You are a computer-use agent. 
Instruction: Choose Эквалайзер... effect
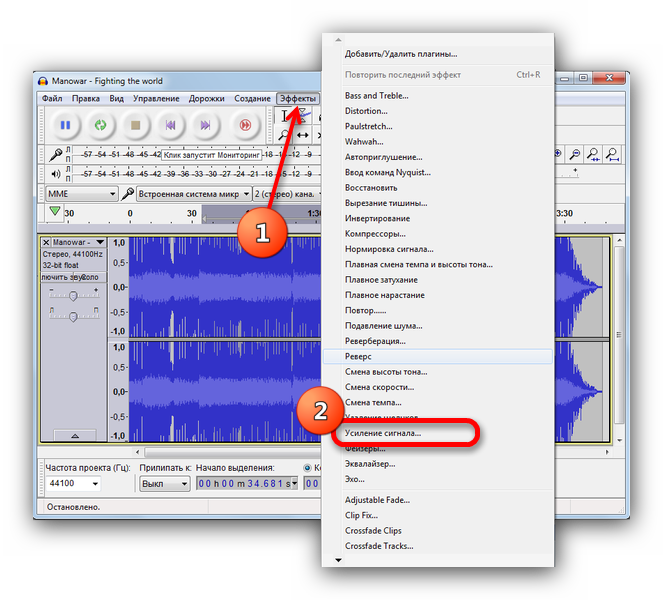pos(438,464)
